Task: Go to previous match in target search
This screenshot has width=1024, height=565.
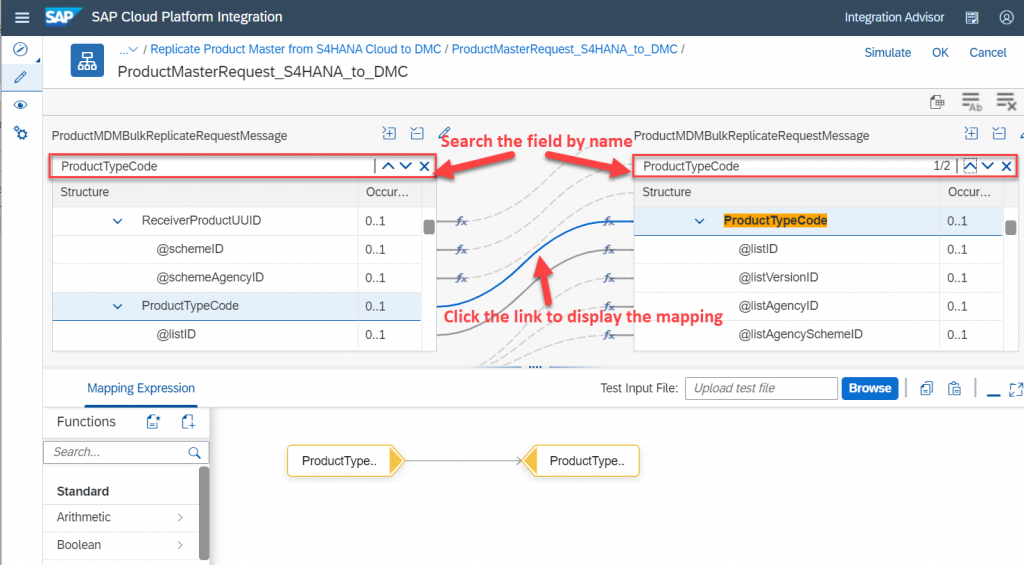Action: pos(970,167)
